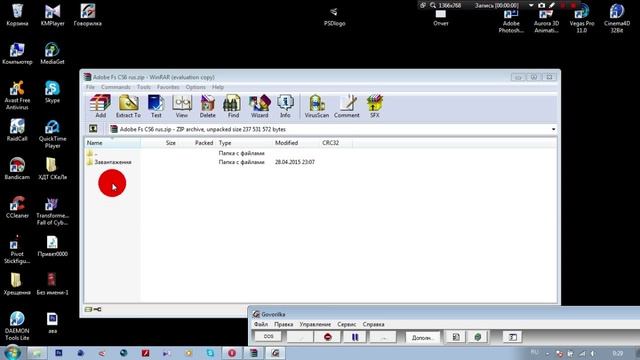Click the Info toolbar icon in WinRAR

click(285, 106)
